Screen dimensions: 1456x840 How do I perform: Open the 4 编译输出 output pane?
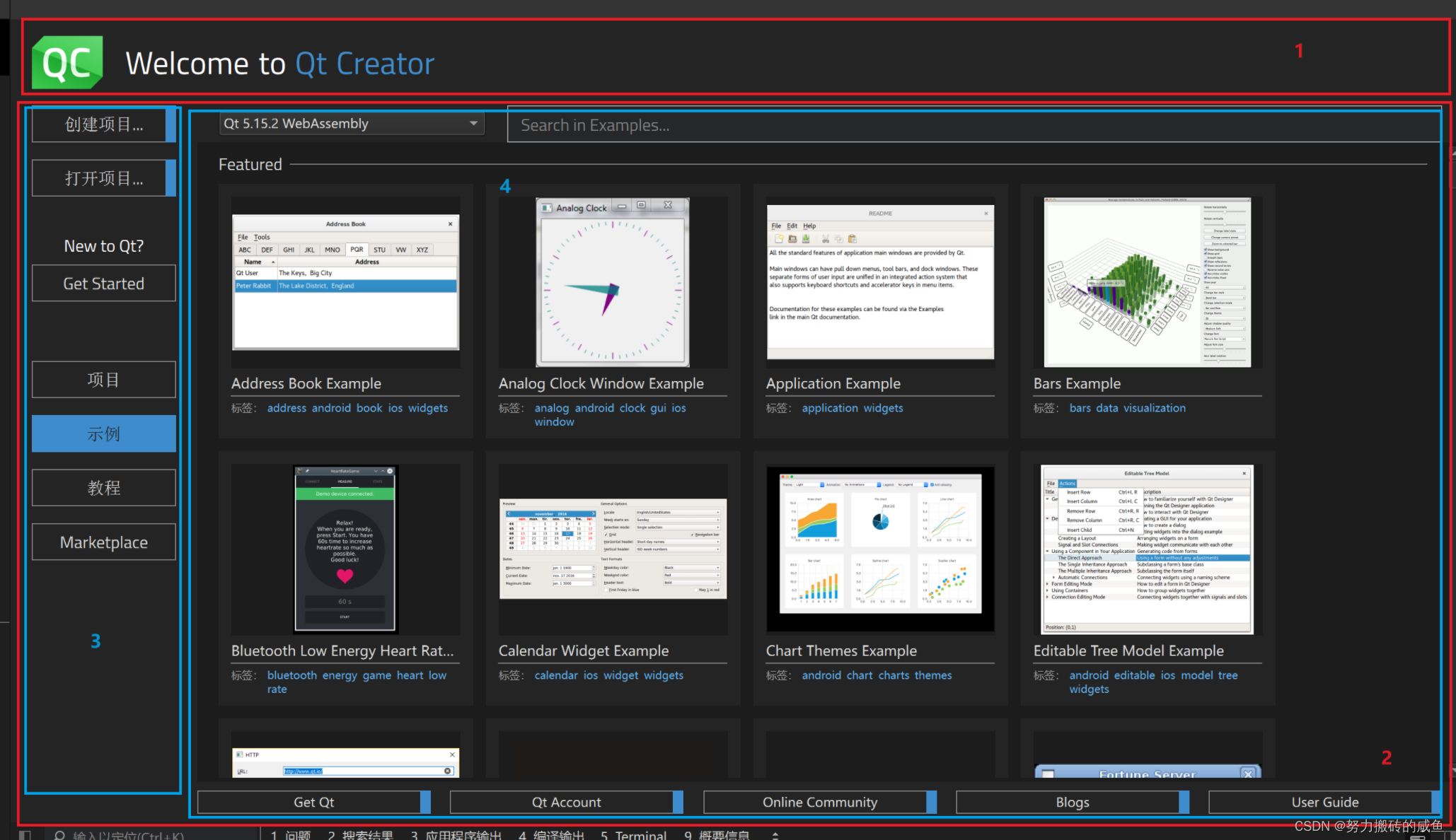click(x=552, y=835)
